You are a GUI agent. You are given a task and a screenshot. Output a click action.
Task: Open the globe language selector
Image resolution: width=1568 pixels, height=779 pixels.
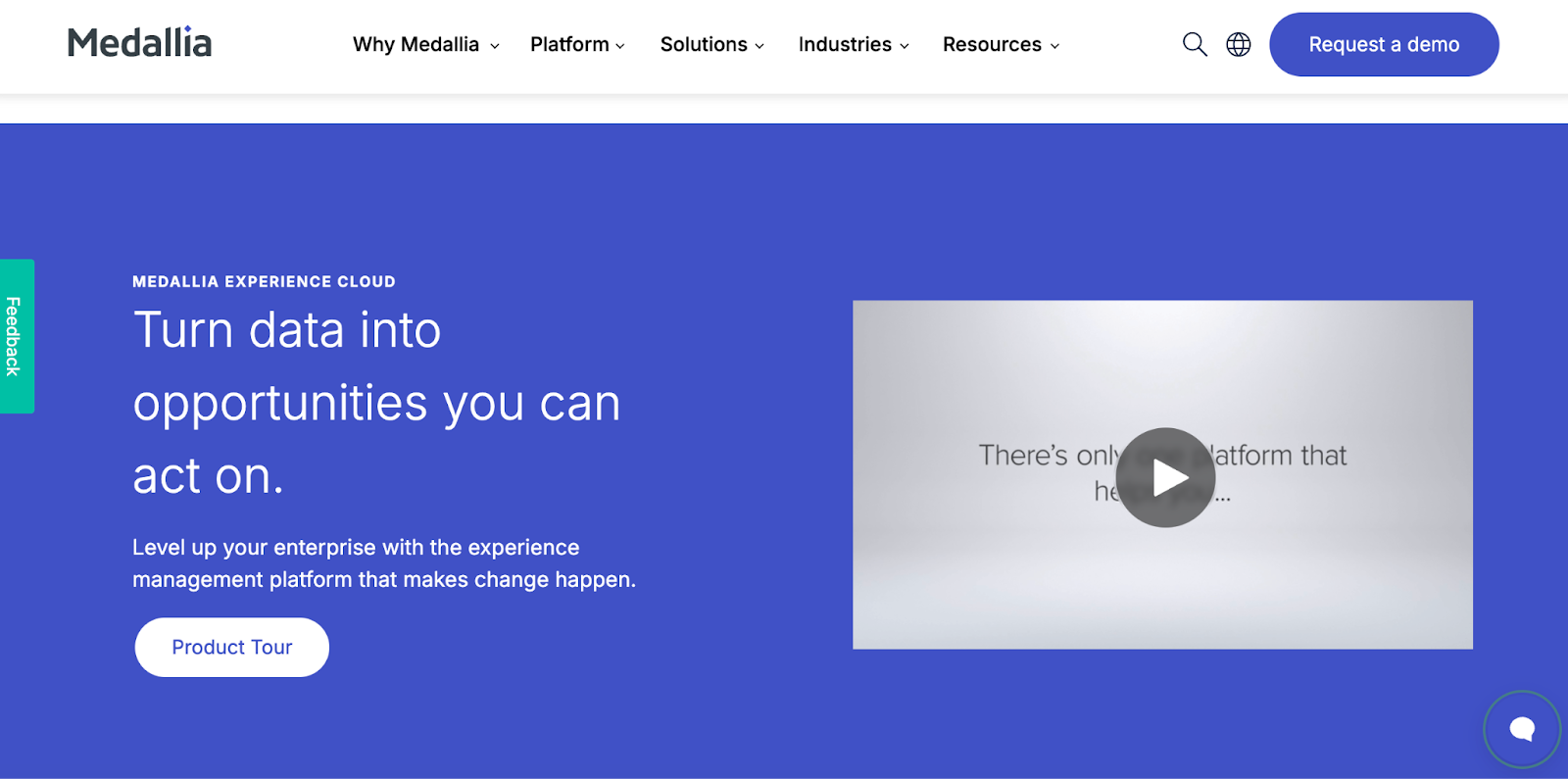[x=1239, y=44]
